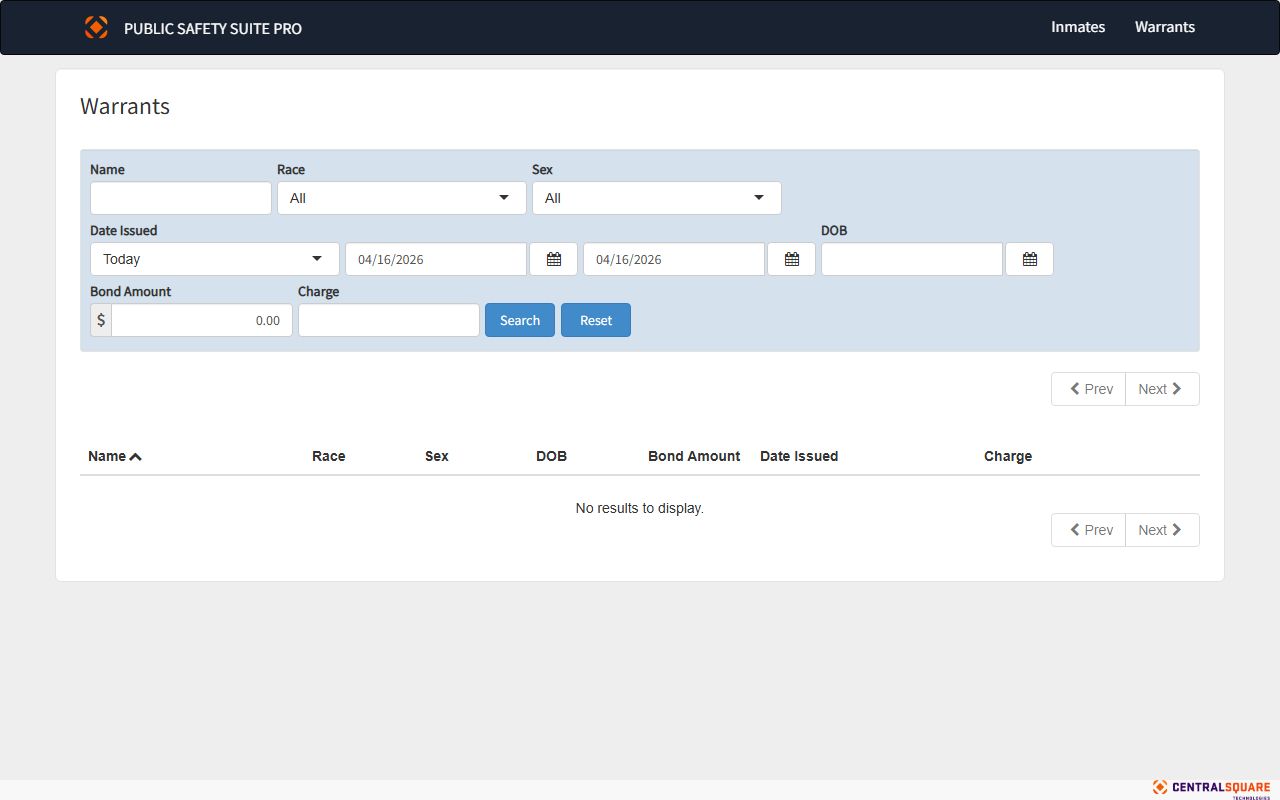The height and width of the screenshot is (800, 1280).
Task: Expand the Sex dropdown
Action: point(656,198)
